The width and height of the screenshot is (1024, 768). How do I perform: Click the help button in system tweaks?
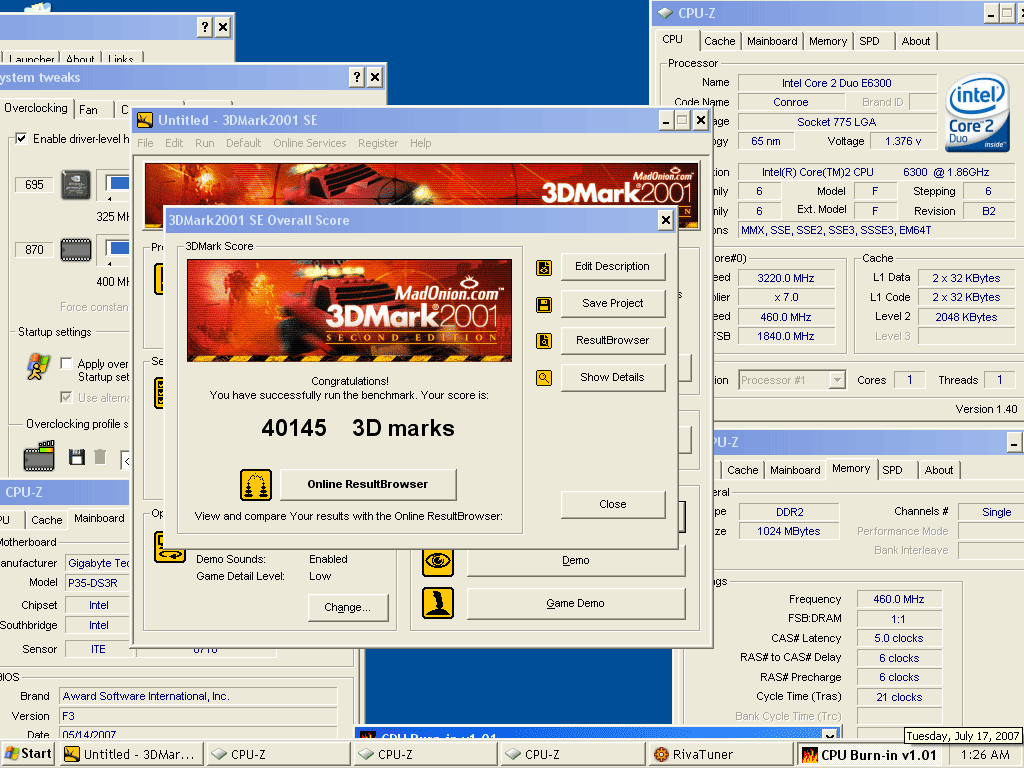coord(357,77)
